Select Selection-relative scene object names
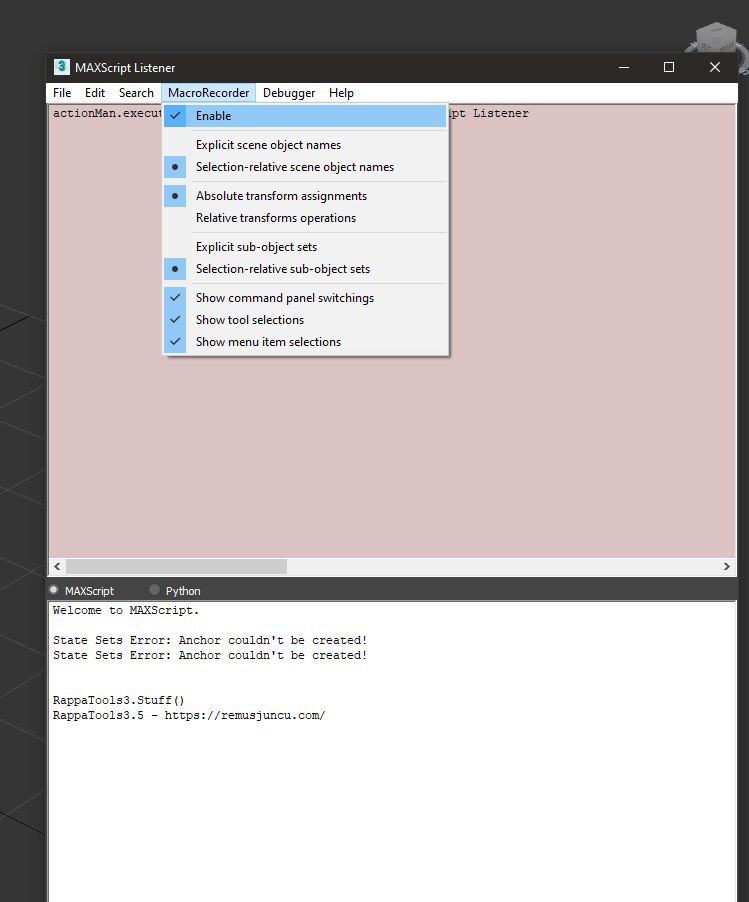Viewport: 749px width, 902px height. pyautogui.click(x=305, y=167)
